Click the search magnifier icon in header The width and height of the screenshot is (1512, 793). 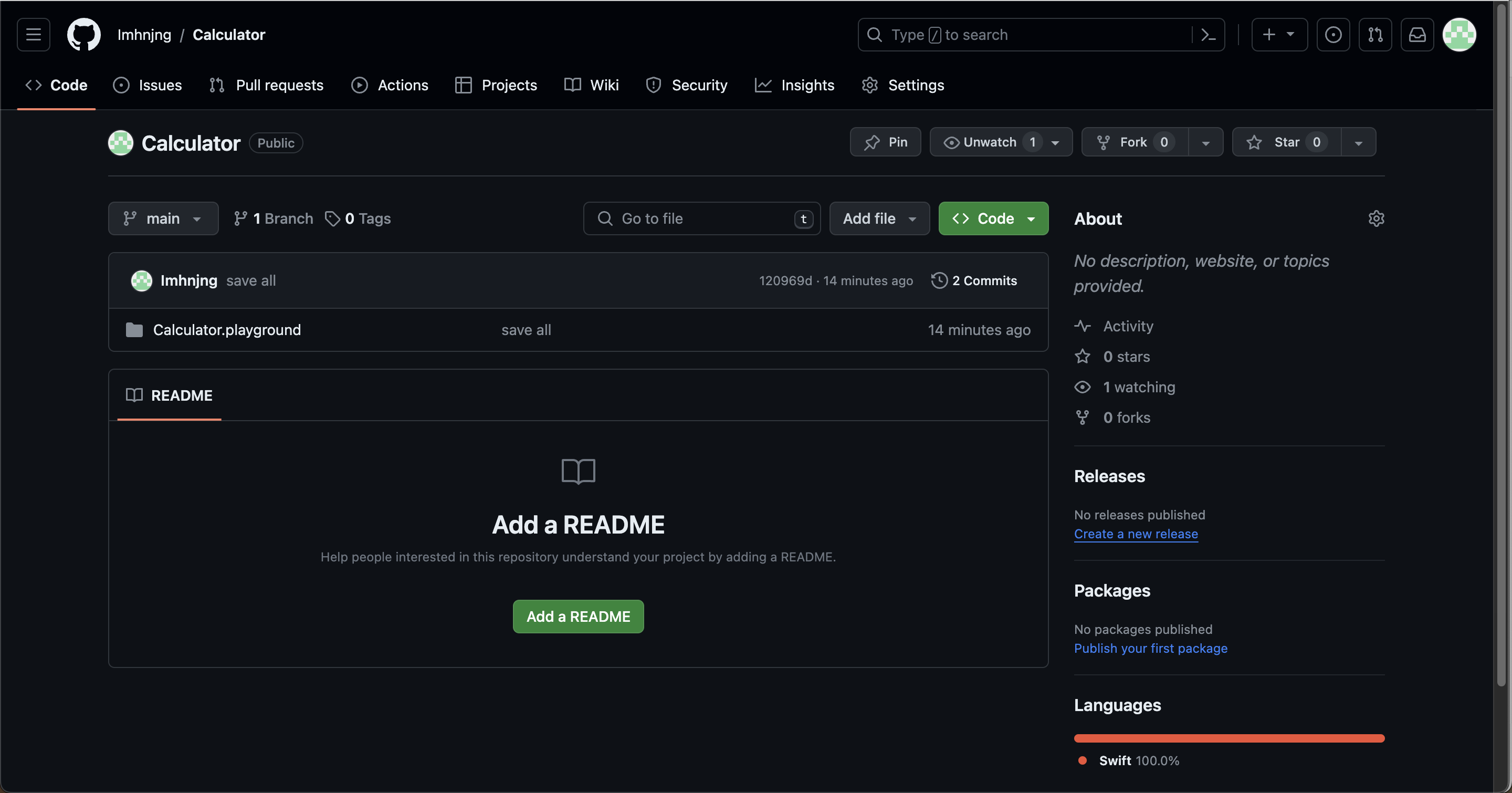875,35
